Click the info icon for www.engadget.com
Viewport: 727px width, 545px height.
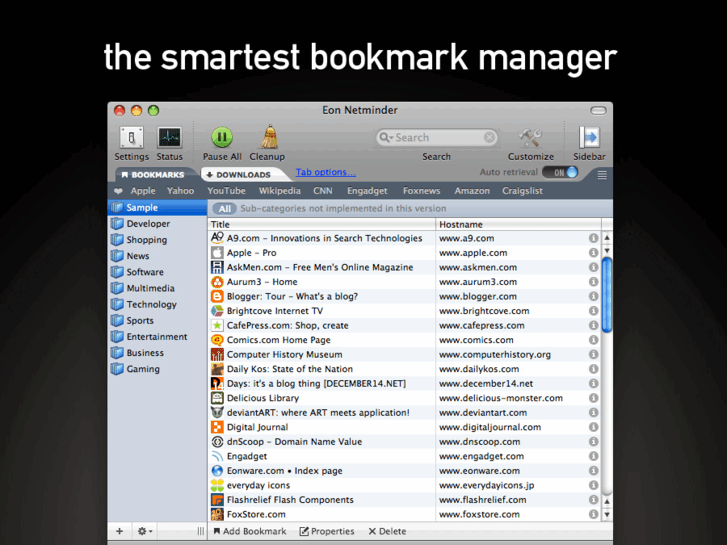[x=593, y=456]
